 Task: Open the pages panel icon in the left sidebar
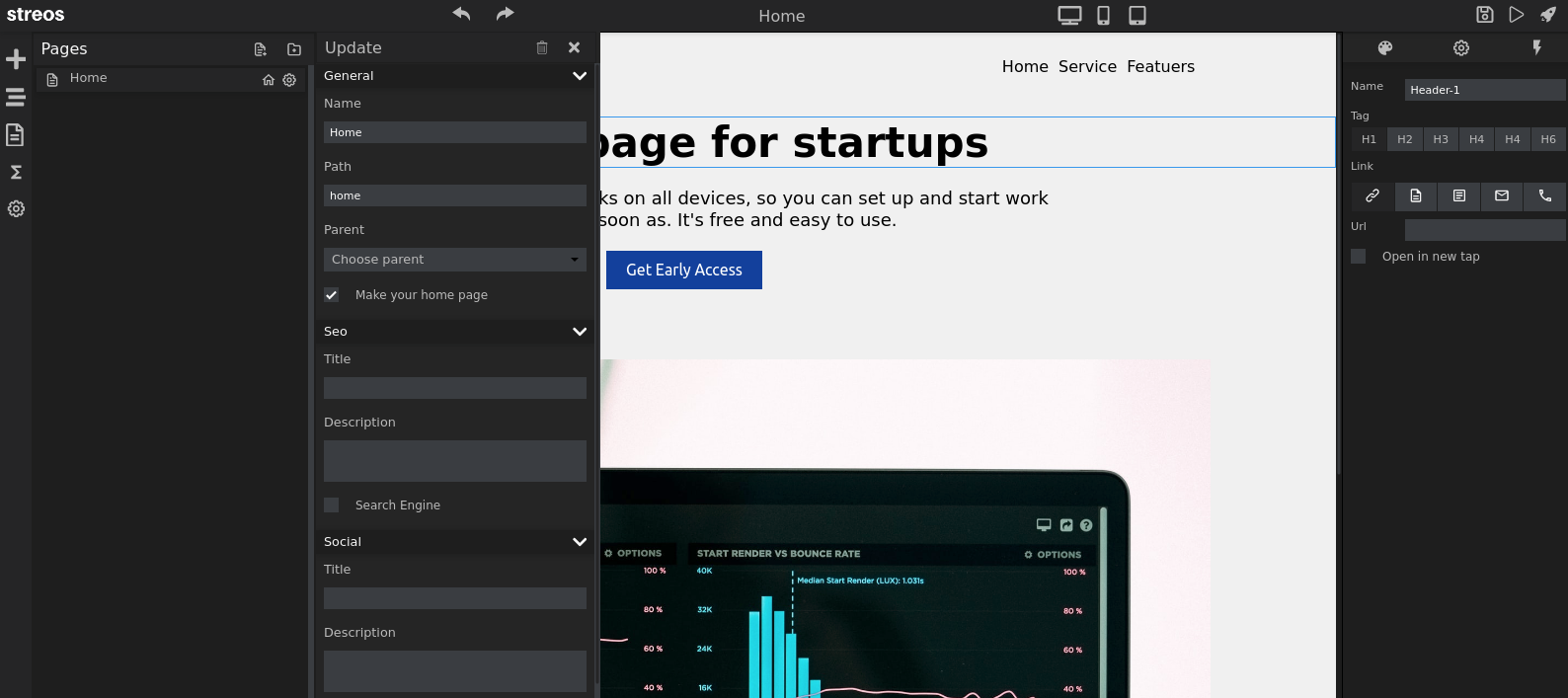click(15, 134)
